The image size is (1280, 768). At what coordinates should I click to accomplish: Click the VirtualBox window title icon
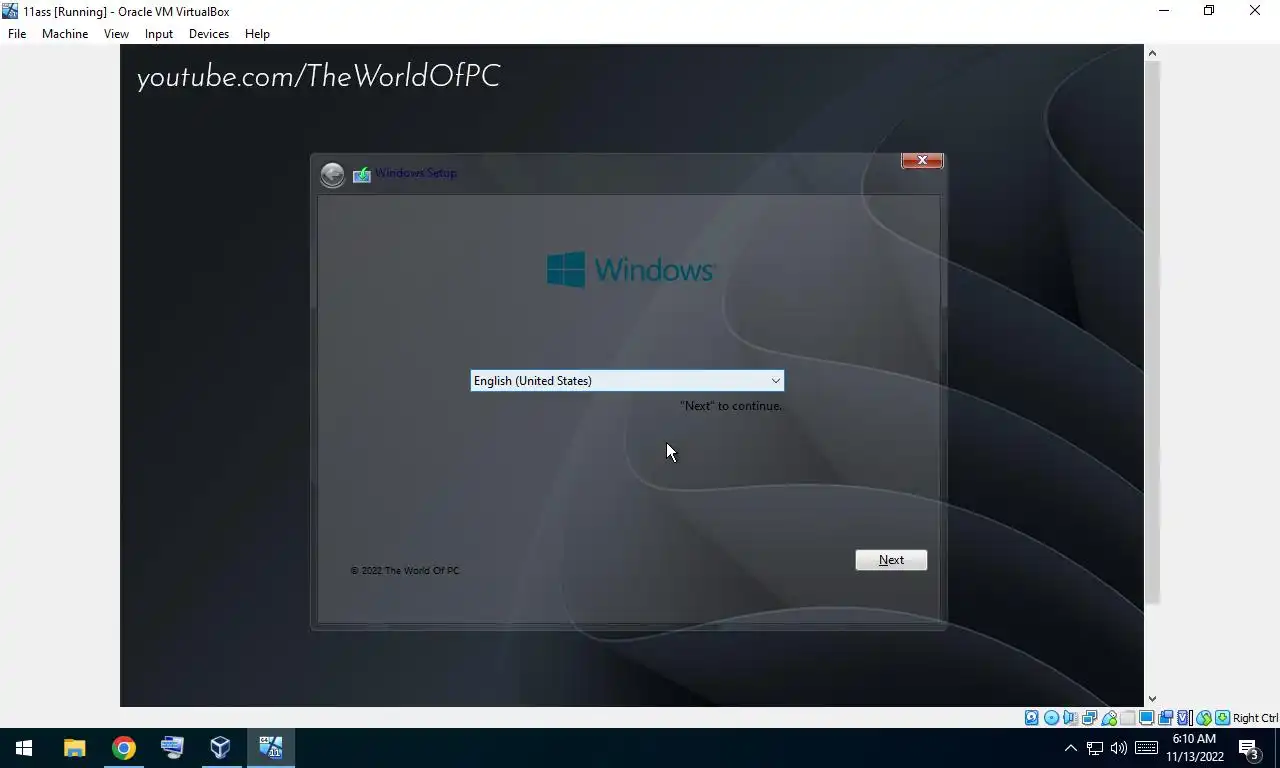[10, 11]
